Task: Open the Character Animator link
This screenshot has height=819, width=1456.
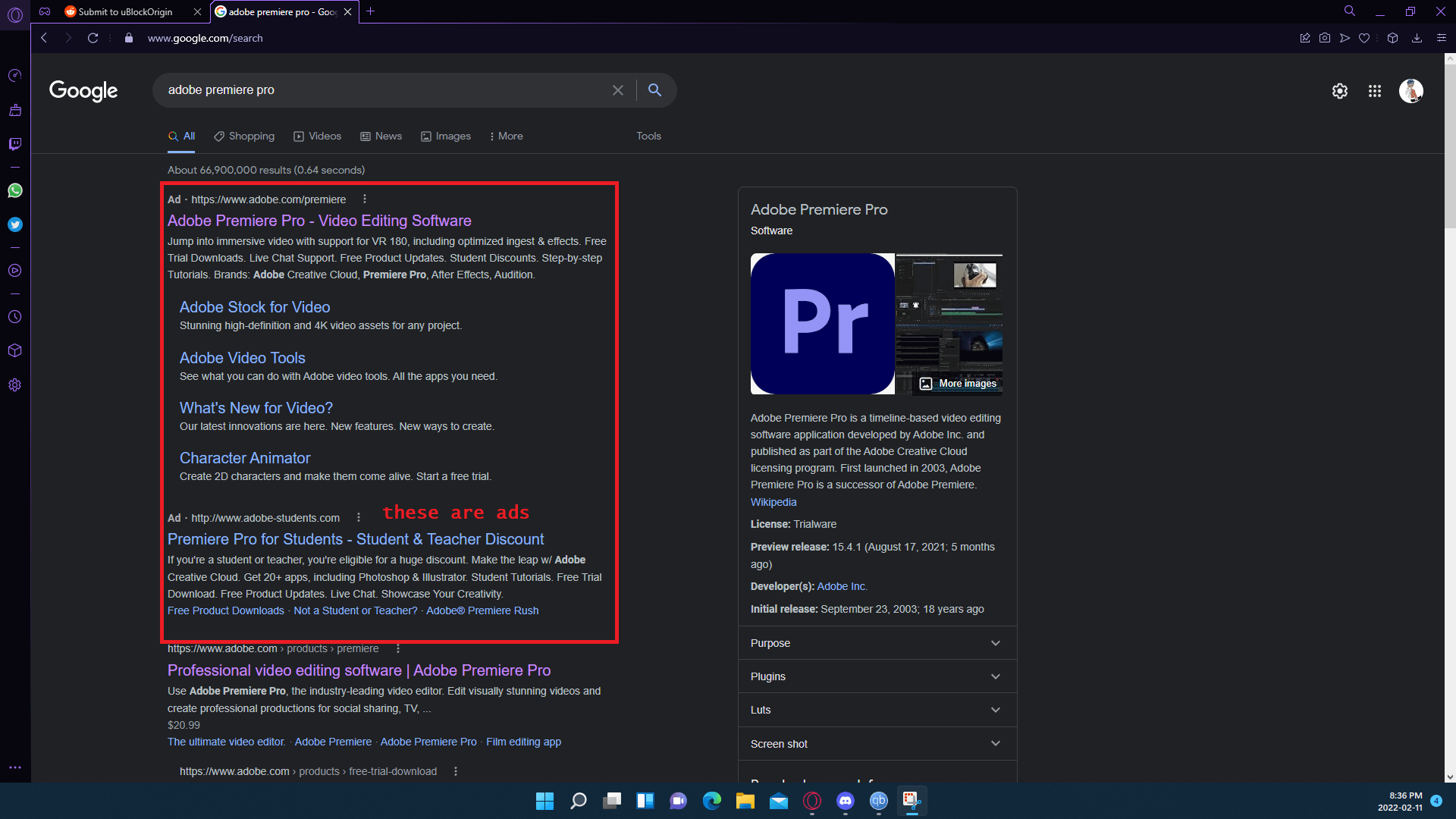Action: tap(245, 458)
